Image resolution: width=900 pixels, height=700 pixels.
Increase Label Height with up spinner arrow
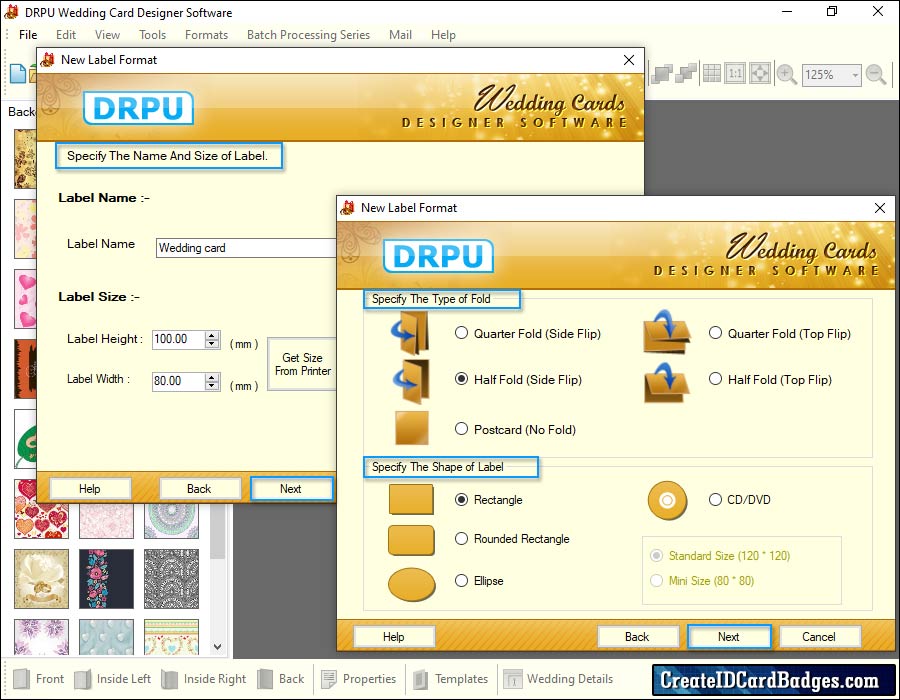coord(212,335)
